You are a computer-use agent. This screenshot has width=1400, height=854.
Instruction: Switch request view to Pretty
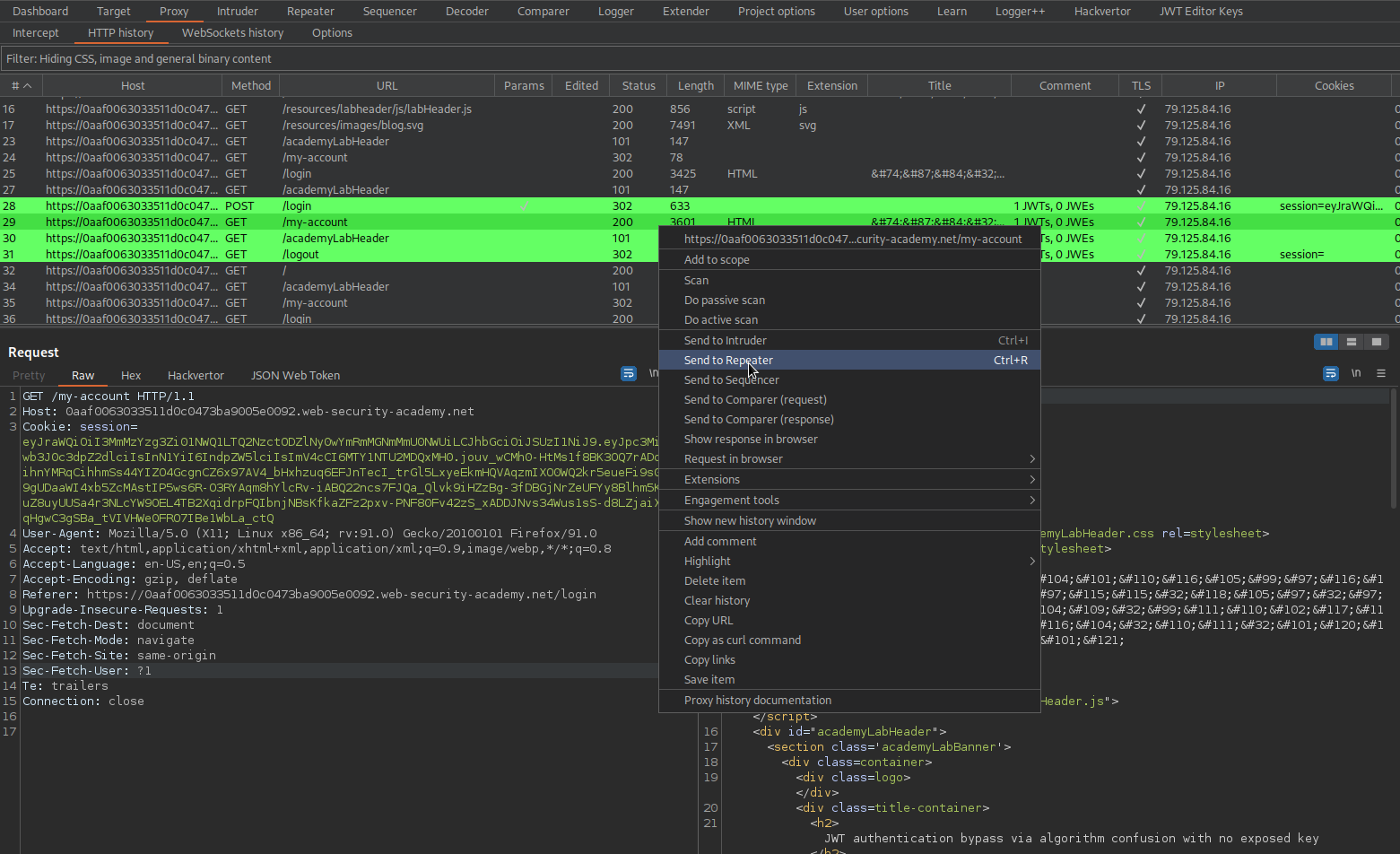(29, 376)
